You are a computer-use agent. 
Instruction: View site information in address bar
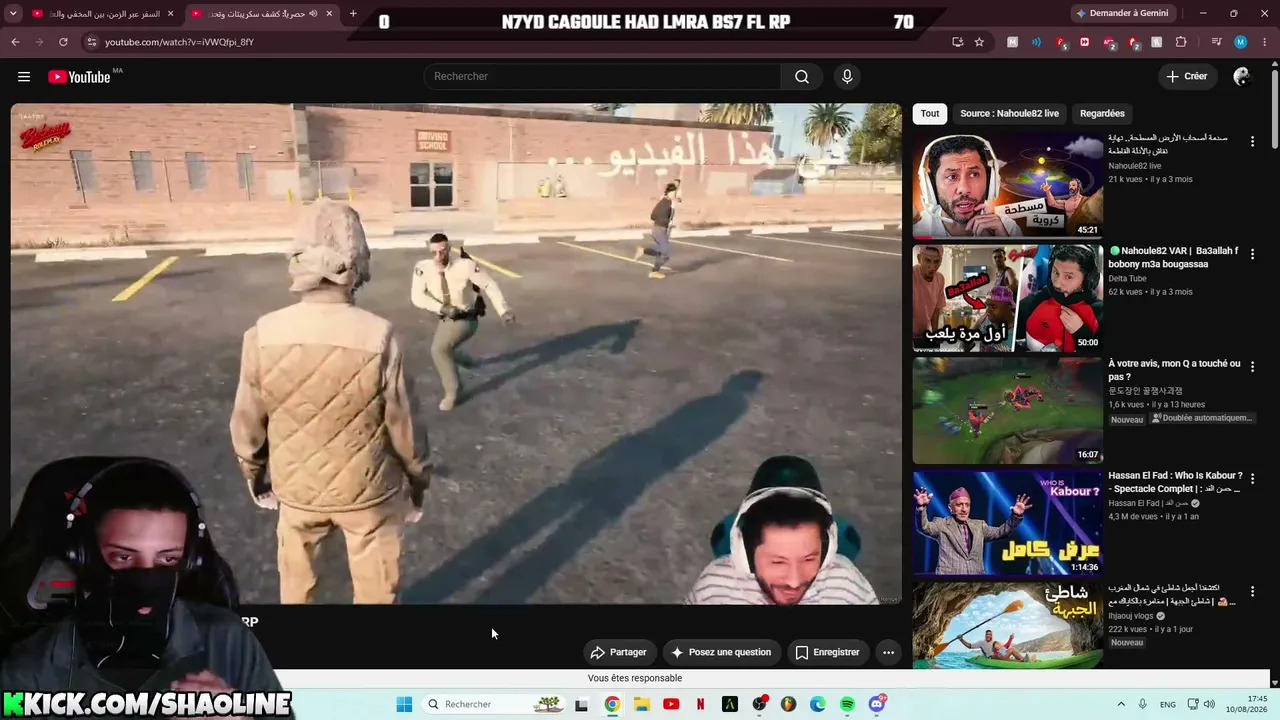[x=92, y=42]
